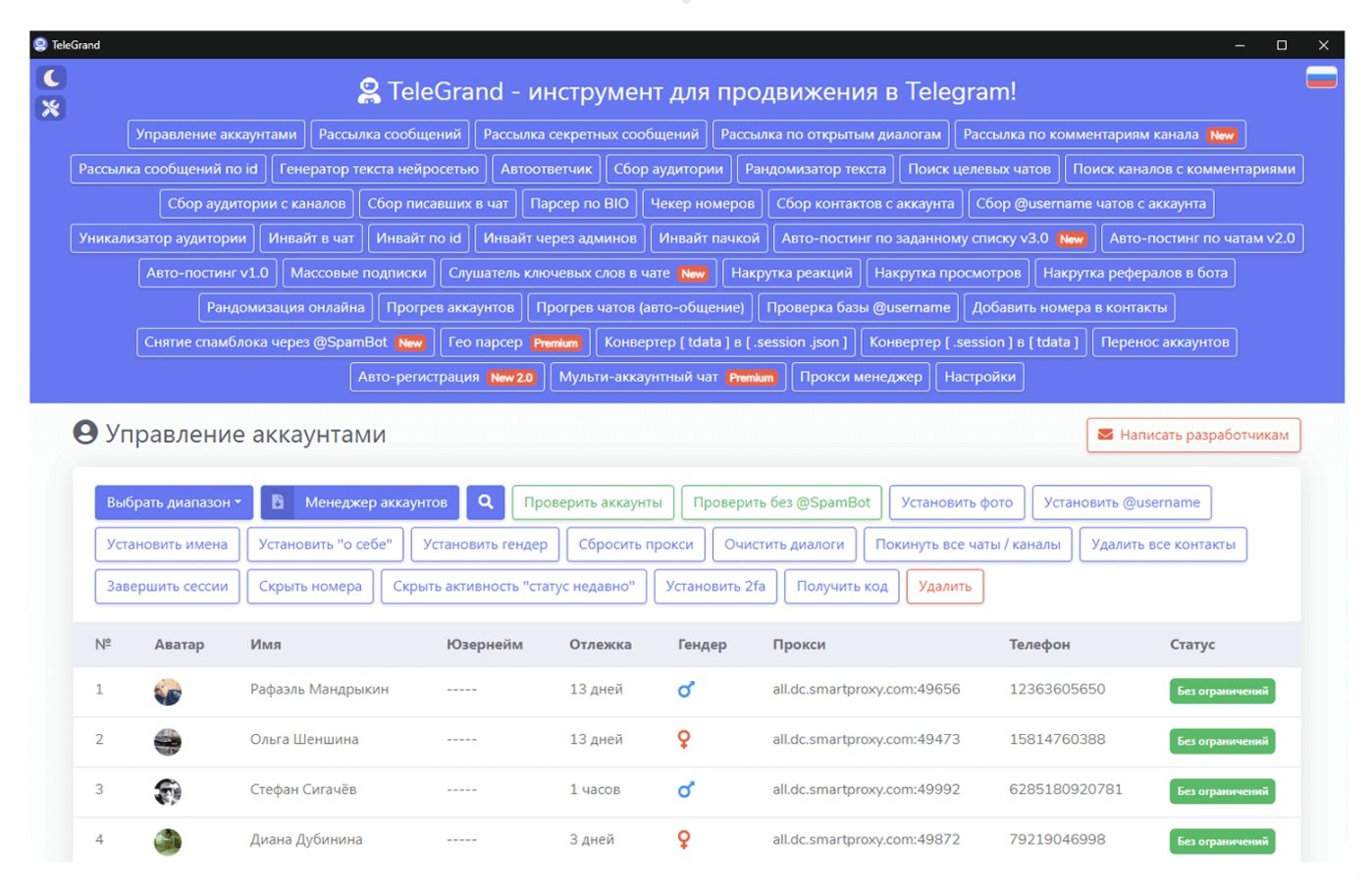This screenshot has width=1372, height=891.
Task: Open avatar of Ольга Шеншина
Action: 168,742
